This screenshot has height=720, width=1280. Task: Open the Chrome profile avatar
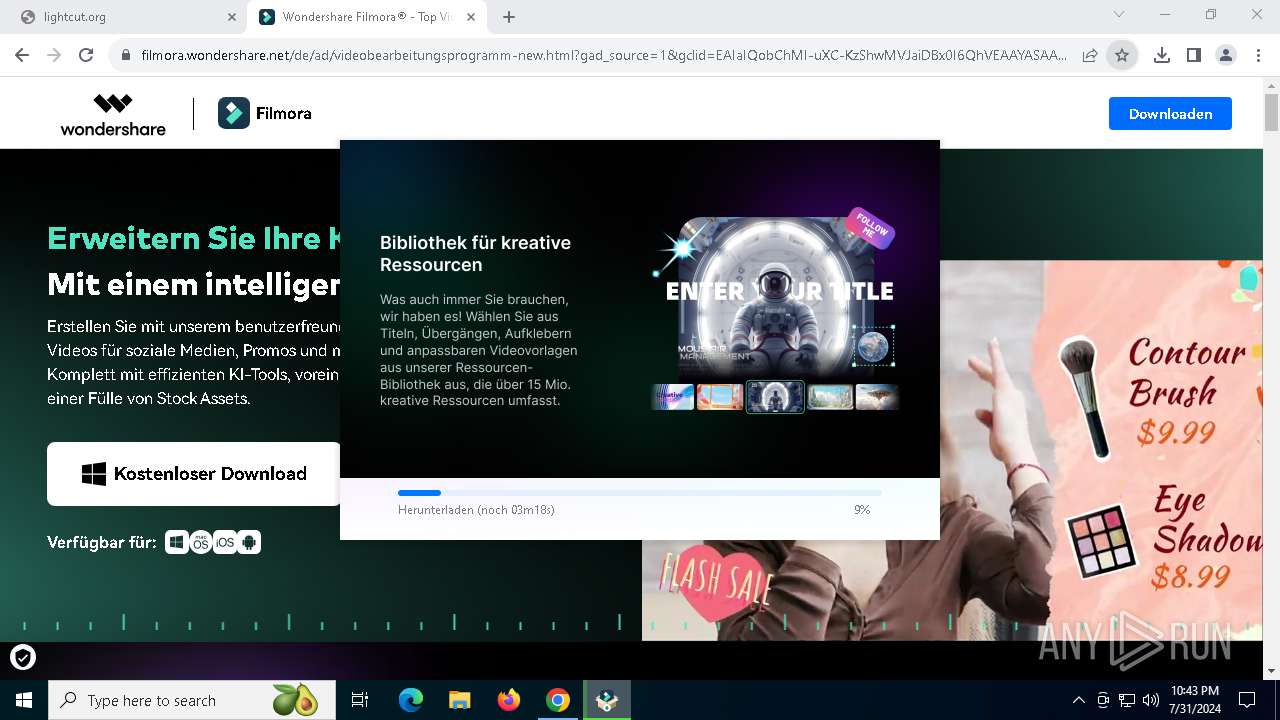pyautogui.click(x=1226, y=56)
